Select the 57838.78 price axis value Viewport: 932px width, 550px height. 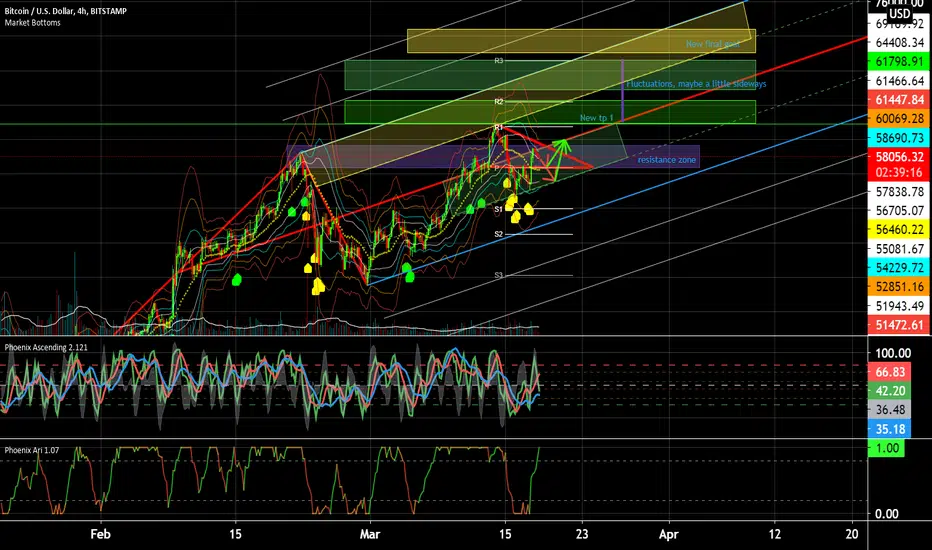point(900,191)
